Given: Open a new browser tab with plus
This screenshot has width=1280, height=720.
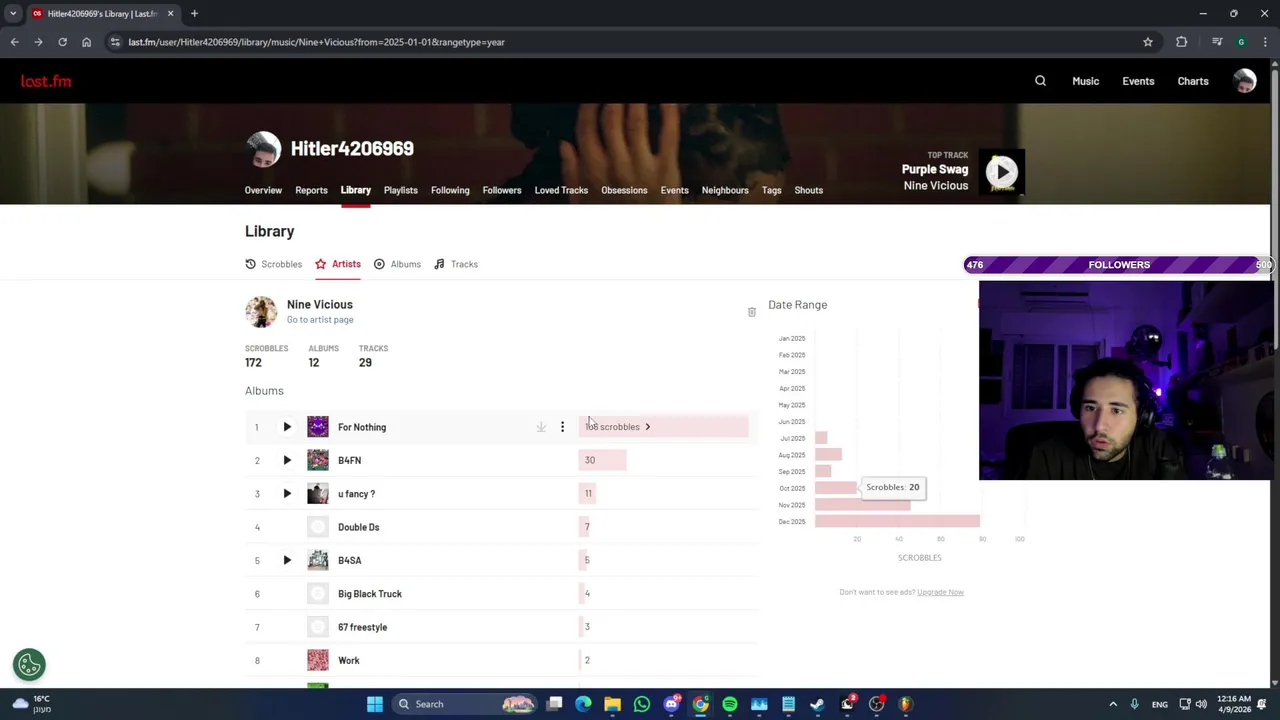Looking at the screenshot, I should coord(194,13).
